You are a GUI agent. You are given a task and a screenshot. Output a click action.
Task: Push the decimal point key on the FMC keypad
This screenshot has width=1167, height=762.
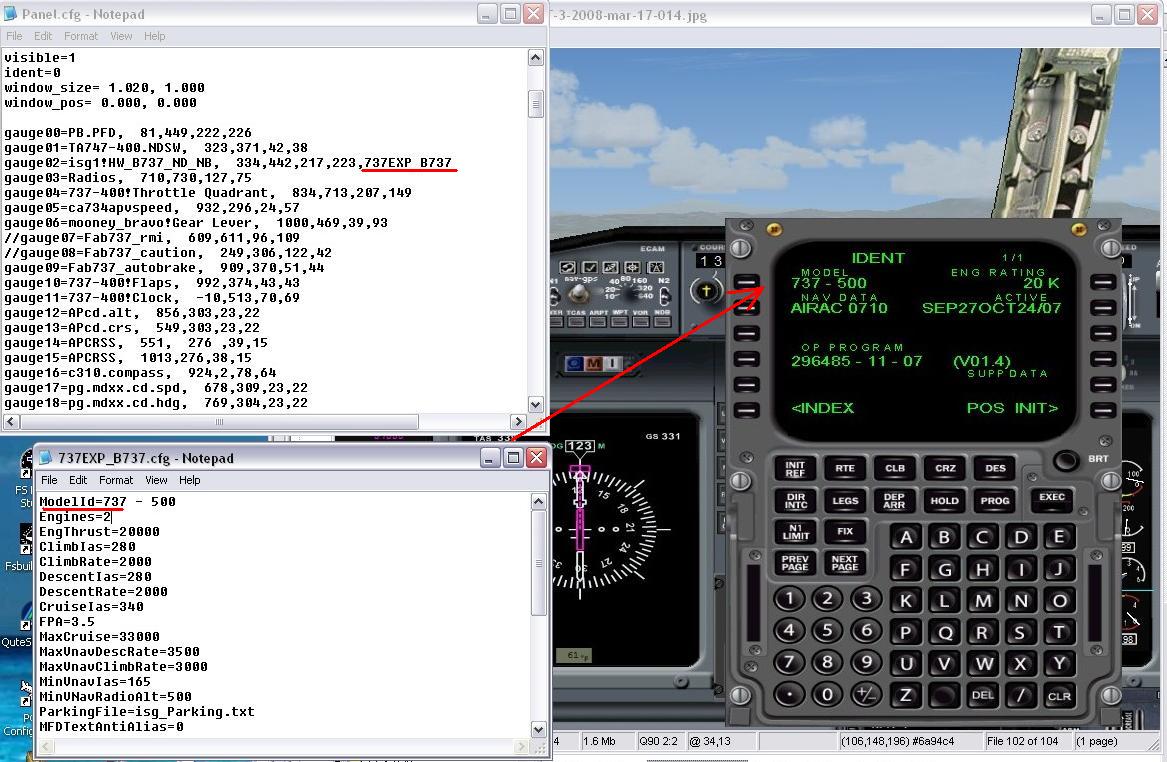[x=789, y=694]
